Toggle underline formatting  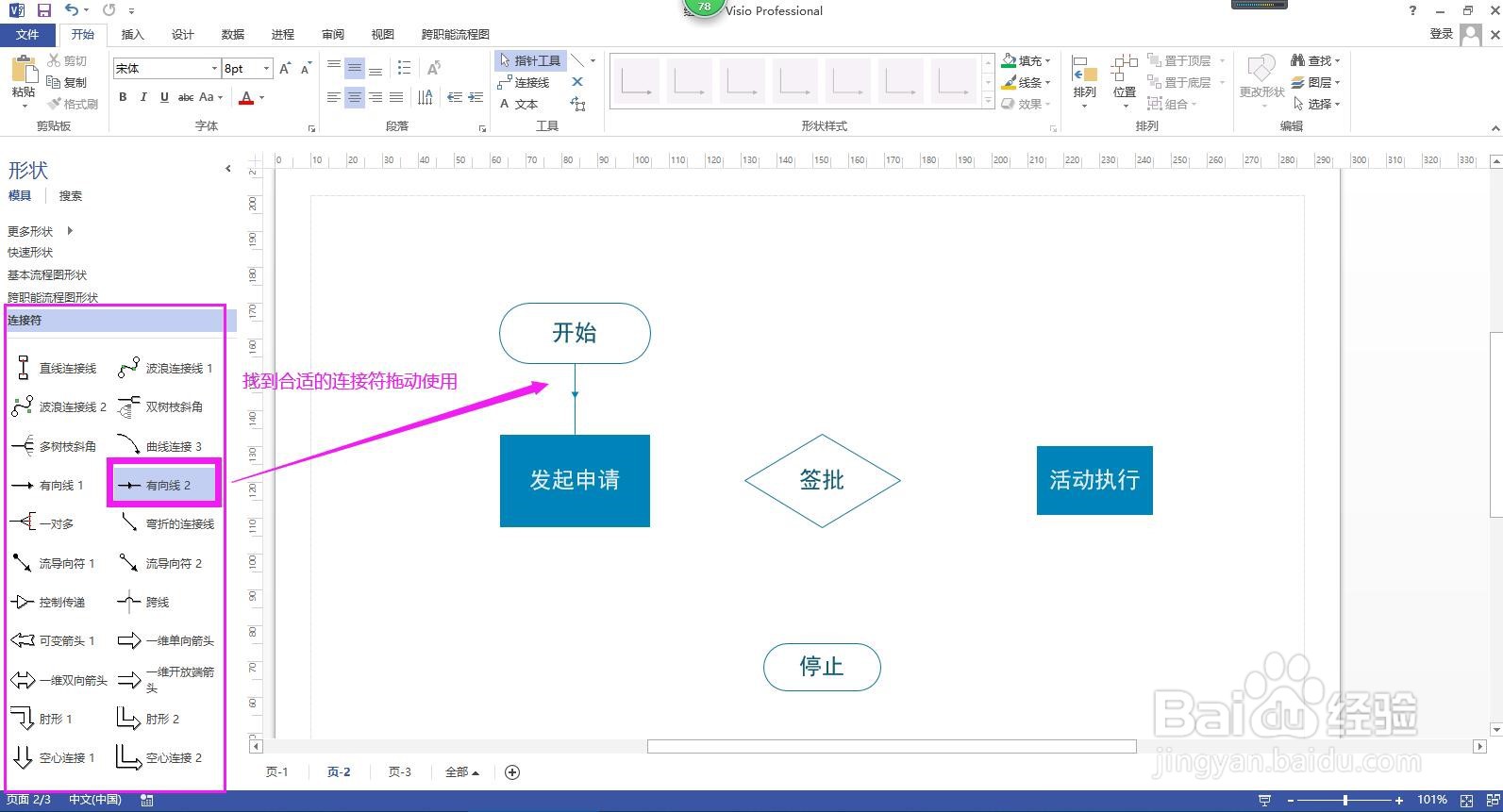164,97
